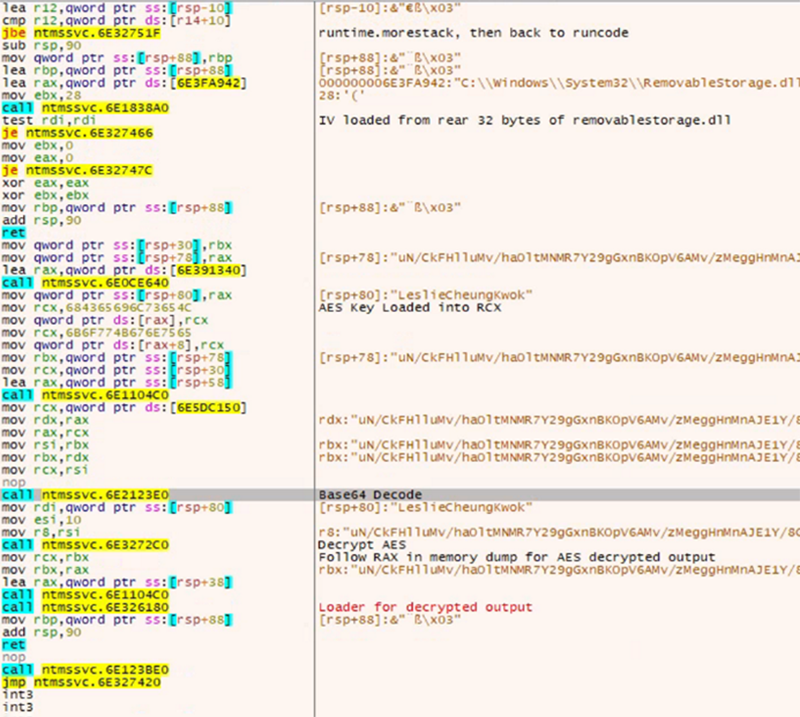The width and height of the screenshot is (800, 717).
Task: Click the 'call ntmssvc.6E1838A0' instruction
Action: (x=85, y=108)
